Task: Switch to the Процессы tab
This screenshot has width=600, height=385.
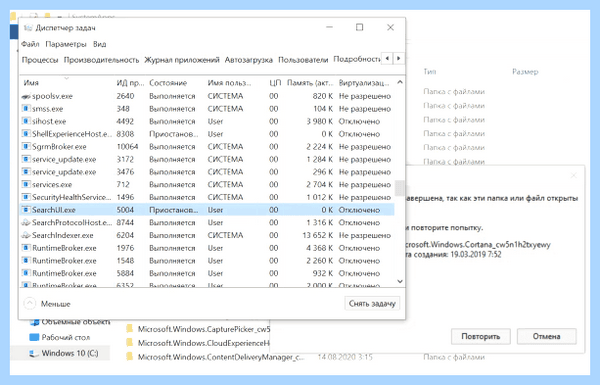Action: [40, 60]
